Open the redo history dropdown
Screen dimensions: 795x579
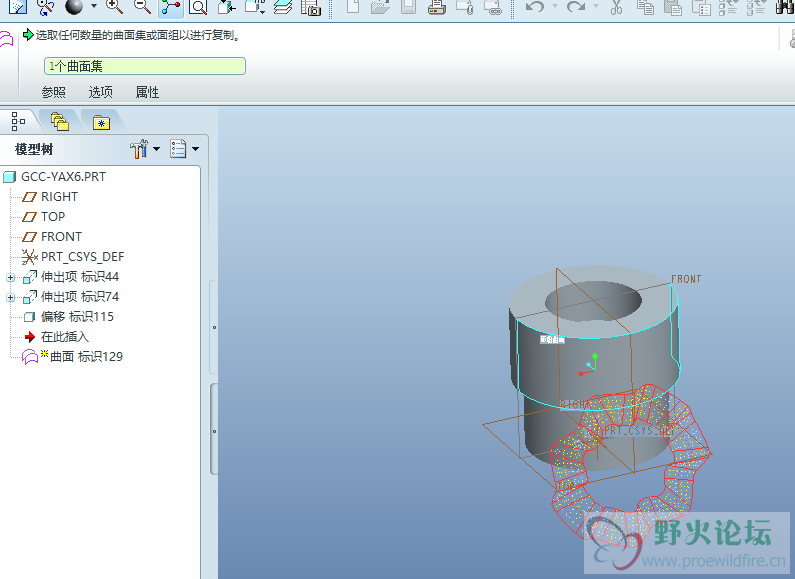(596, 6)
